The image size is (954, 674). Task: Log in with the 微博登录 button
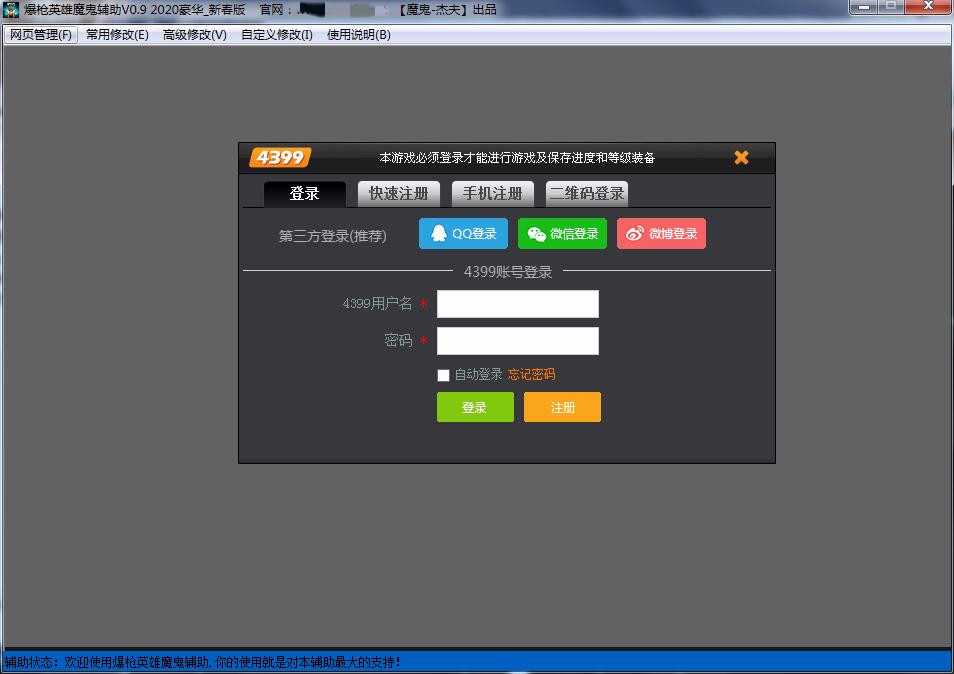point(661,234)
